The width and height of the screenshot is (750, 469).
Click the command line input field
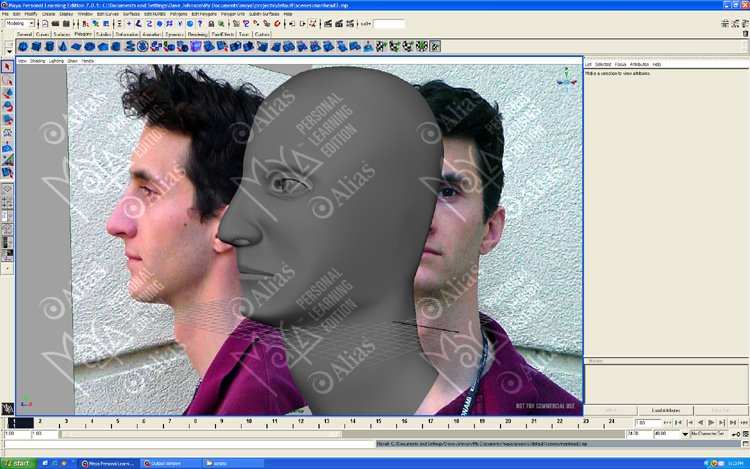click(189, 444)
